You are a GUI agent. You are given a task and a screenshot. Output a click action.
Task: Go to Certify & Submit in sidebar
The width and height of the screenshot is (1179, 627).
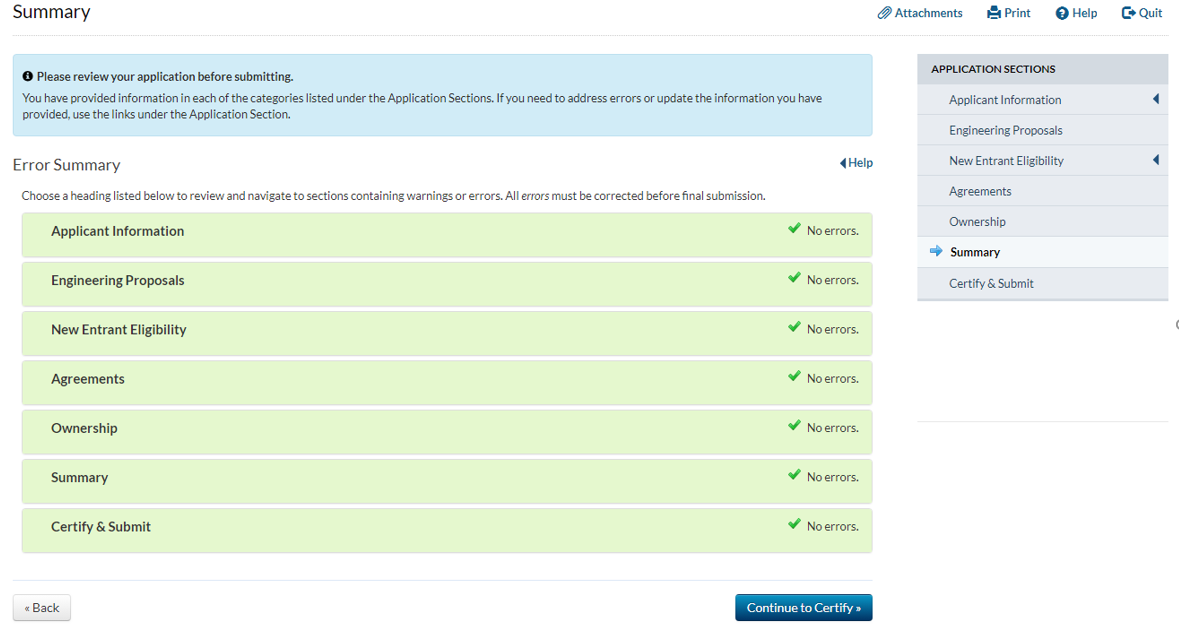tap(991, 283)
